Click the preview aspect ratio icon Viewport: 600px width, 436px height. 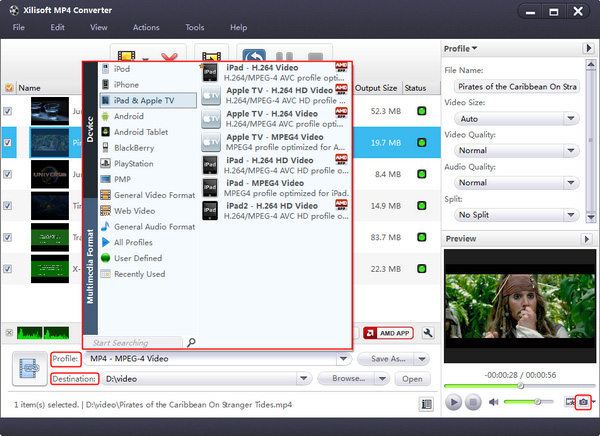tap(570, 402)
